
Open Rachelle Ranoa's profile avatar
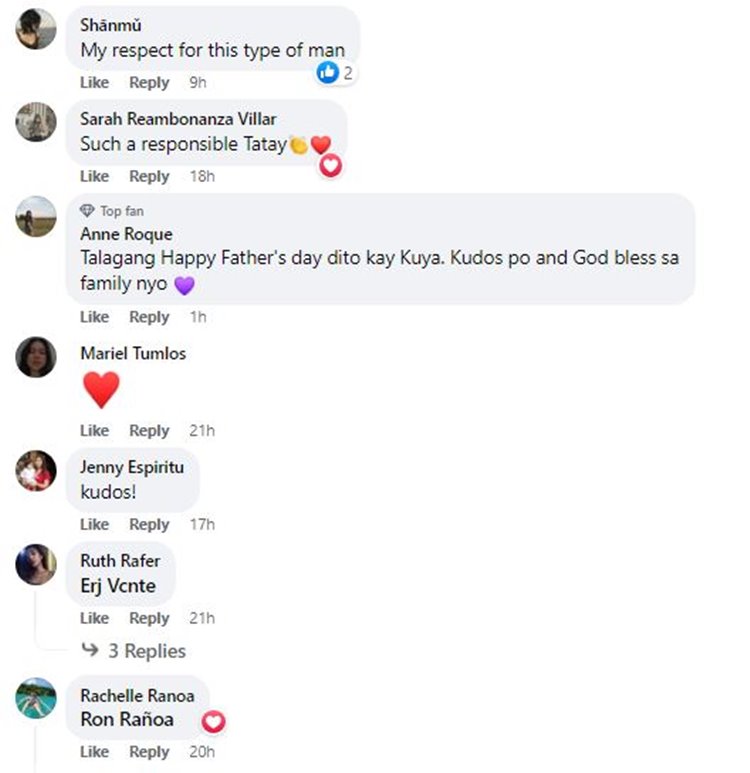[x=36, y=698]
